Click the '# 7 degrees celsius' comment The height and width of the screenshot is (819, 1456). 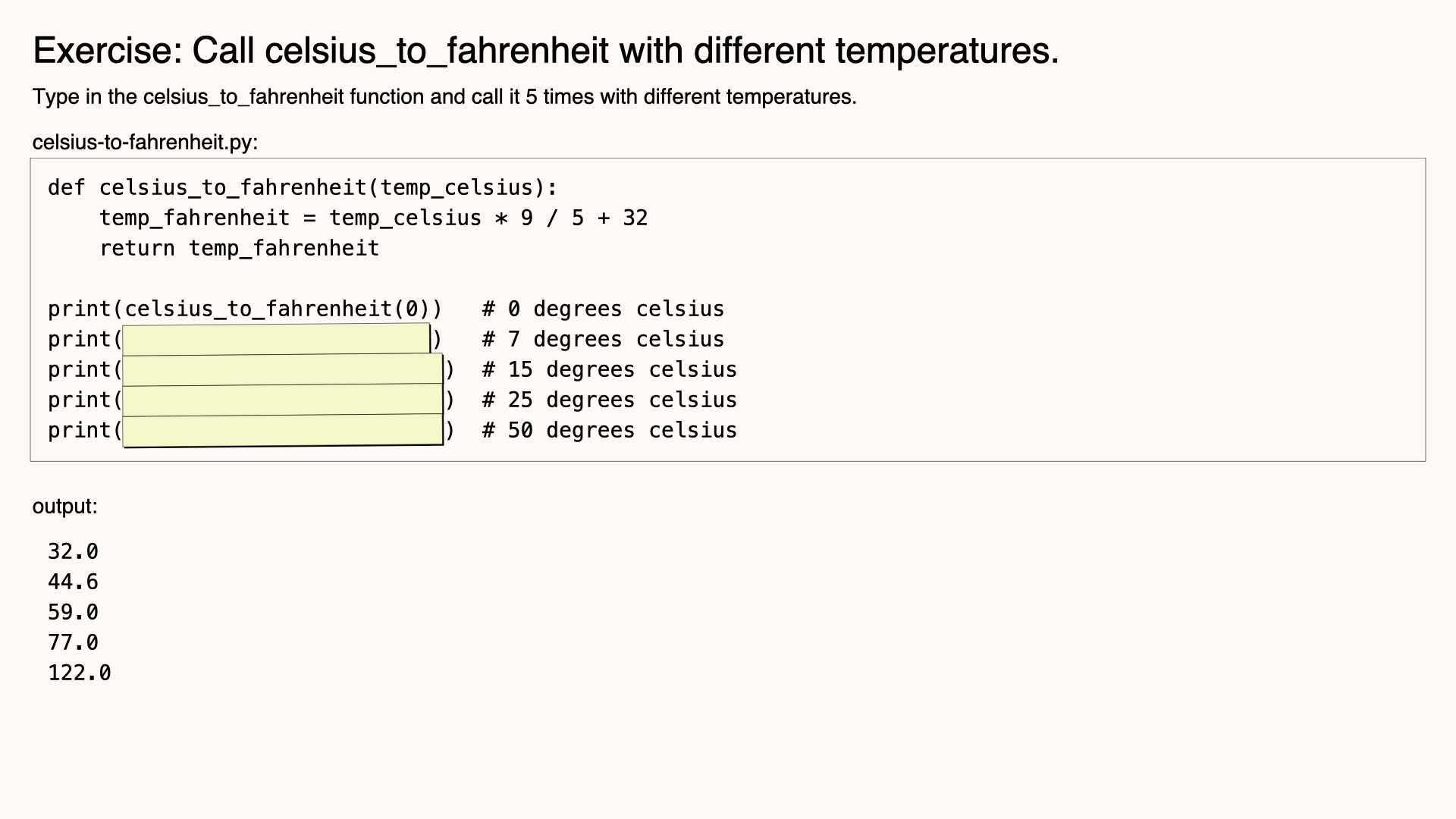coord(604,339)
